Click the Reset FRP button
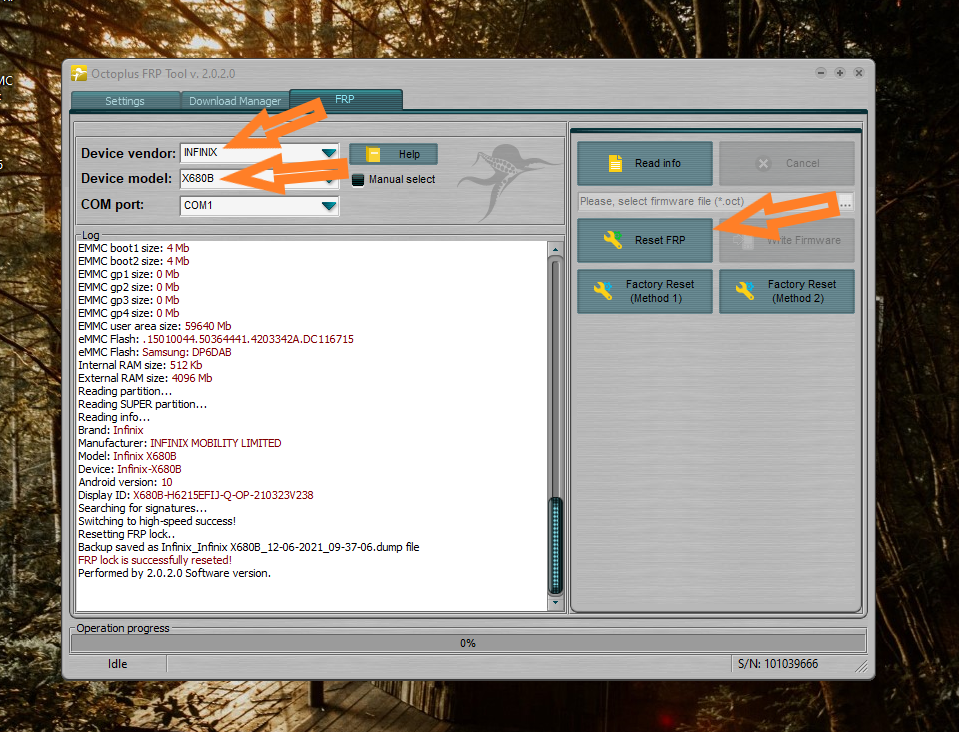959x732 pixels. tap(645, 240)
